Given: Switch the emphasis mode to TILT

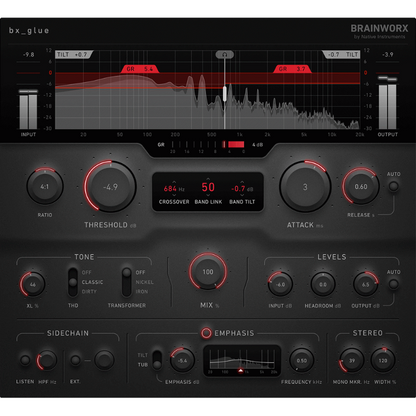Looking at the screenshot, I should tap(142, 355).
